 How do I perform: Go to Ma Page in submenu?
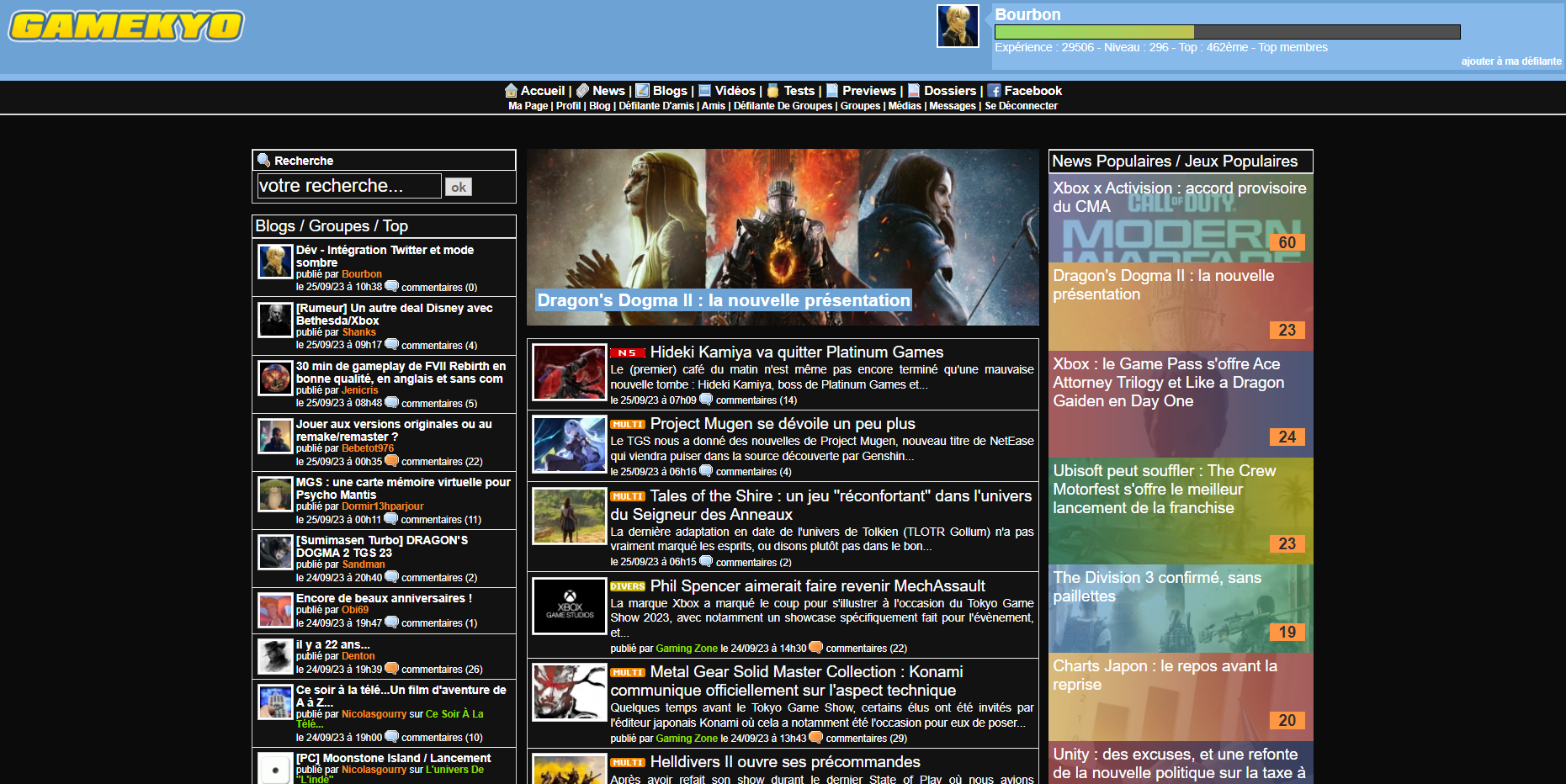pos(528,106)
